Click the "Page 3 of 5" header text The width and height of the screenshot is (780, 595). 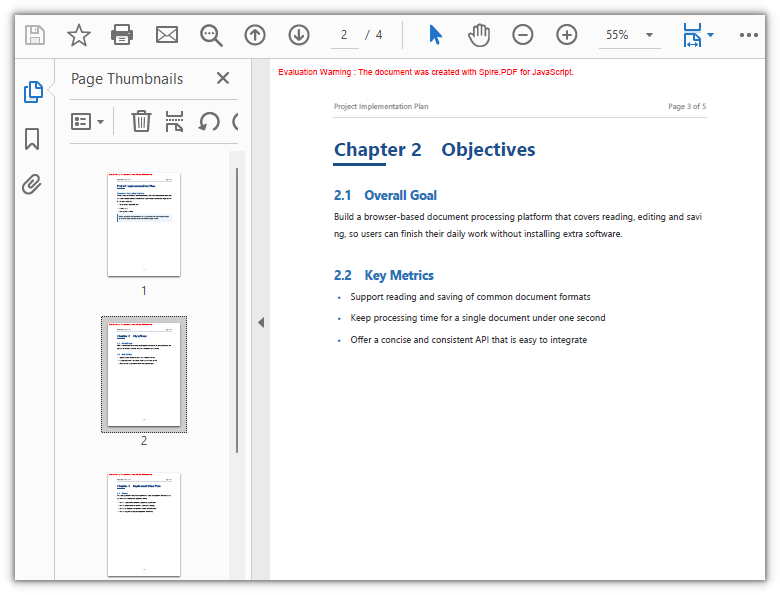pos(687,106)
